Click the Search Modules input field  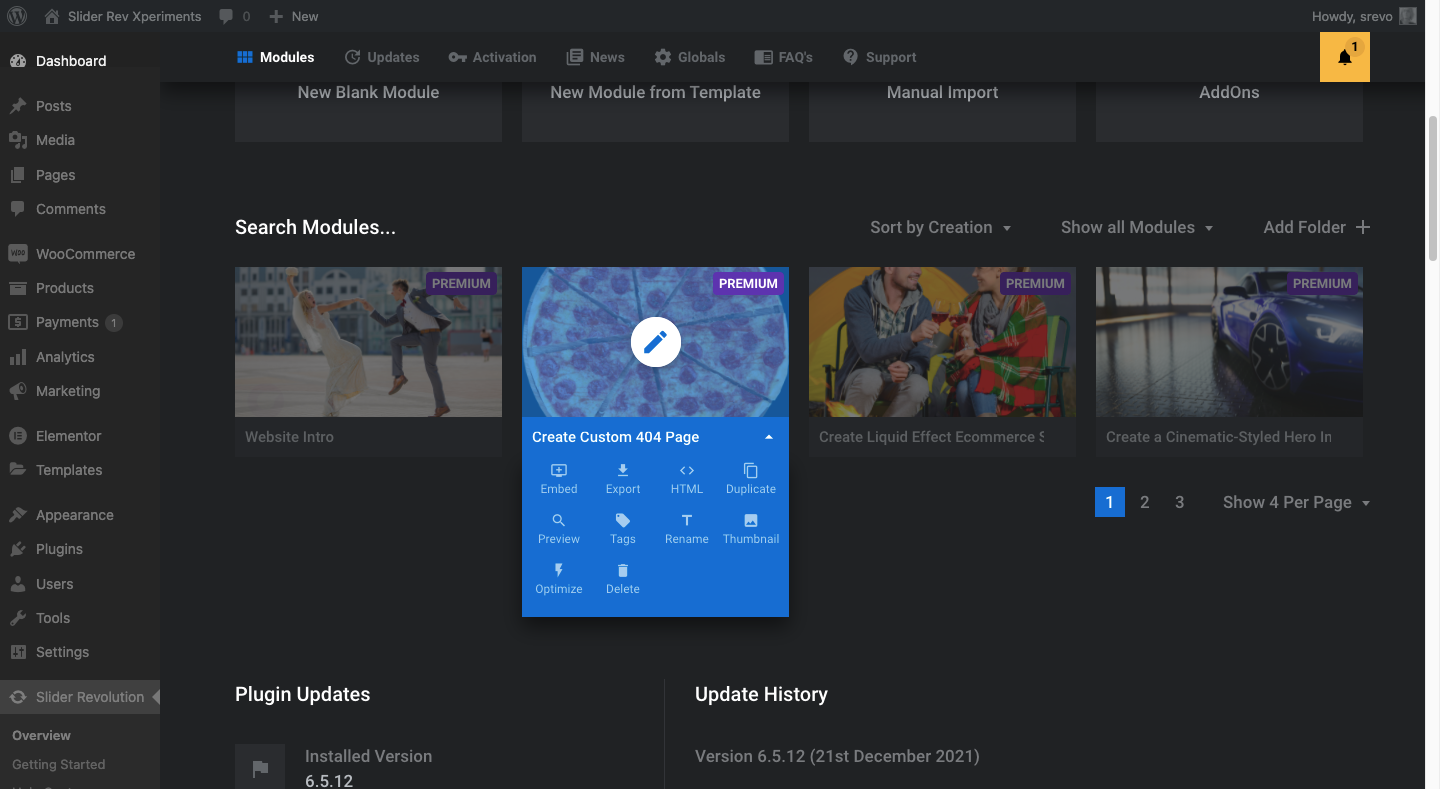(315, 227)
